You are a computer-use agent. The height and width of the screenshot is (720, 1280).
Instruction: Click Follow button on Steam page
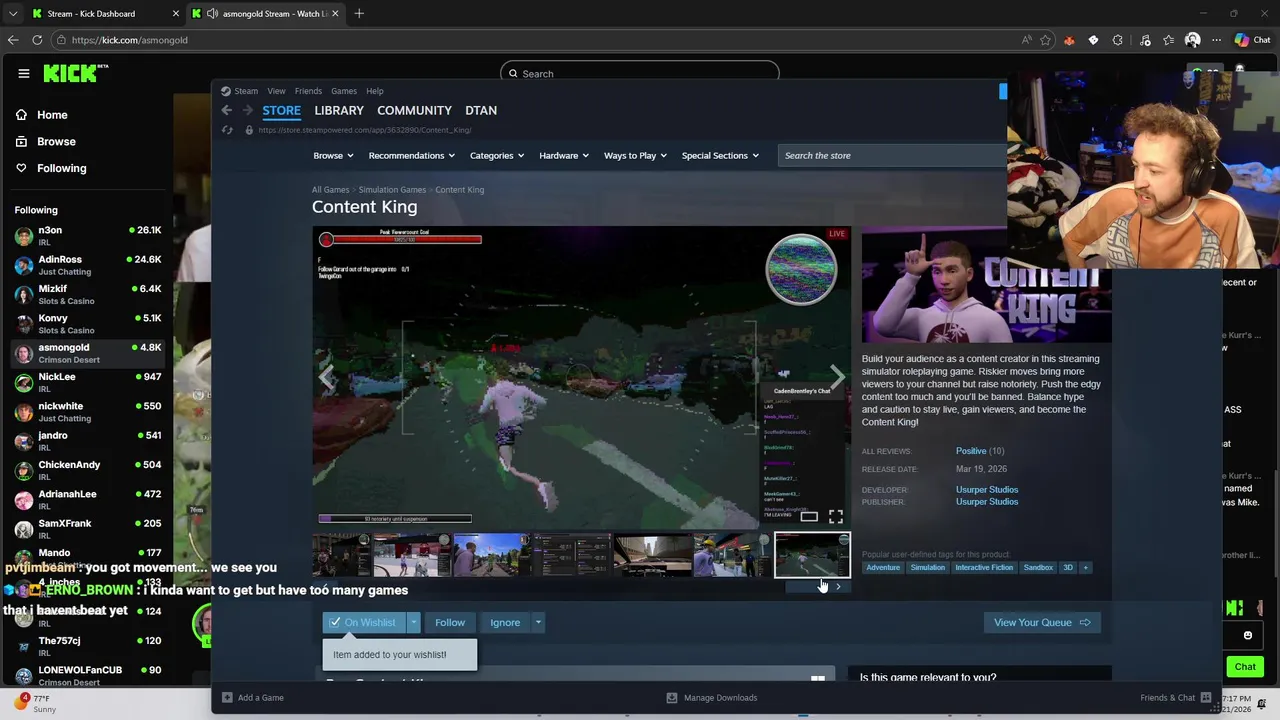click(x=450, y=622)
